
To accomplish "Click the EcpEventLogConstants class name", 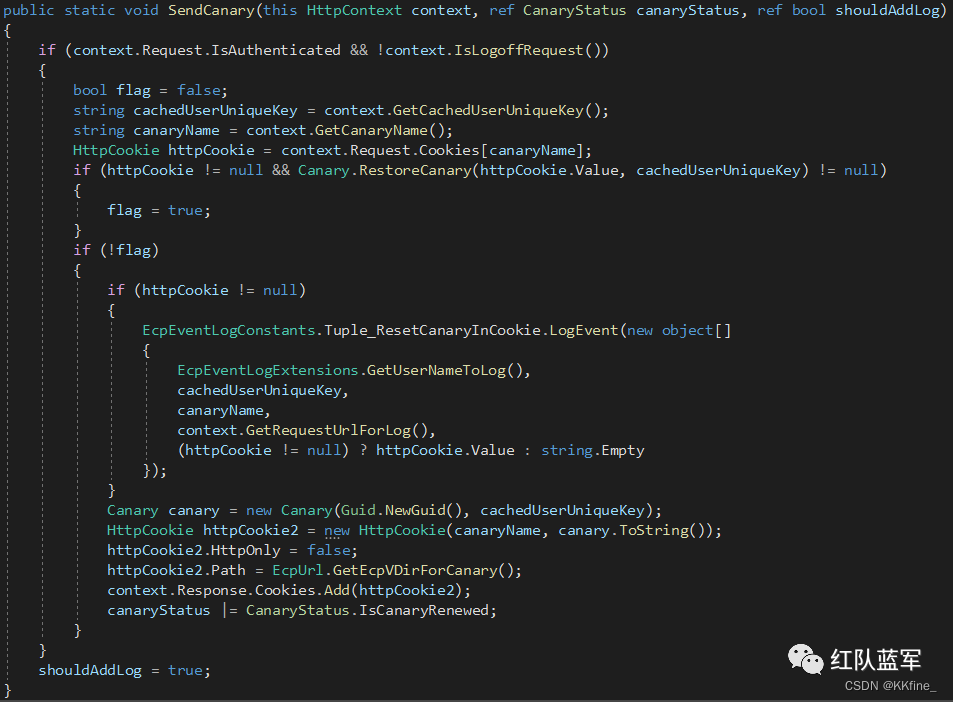I will [229, 331].
